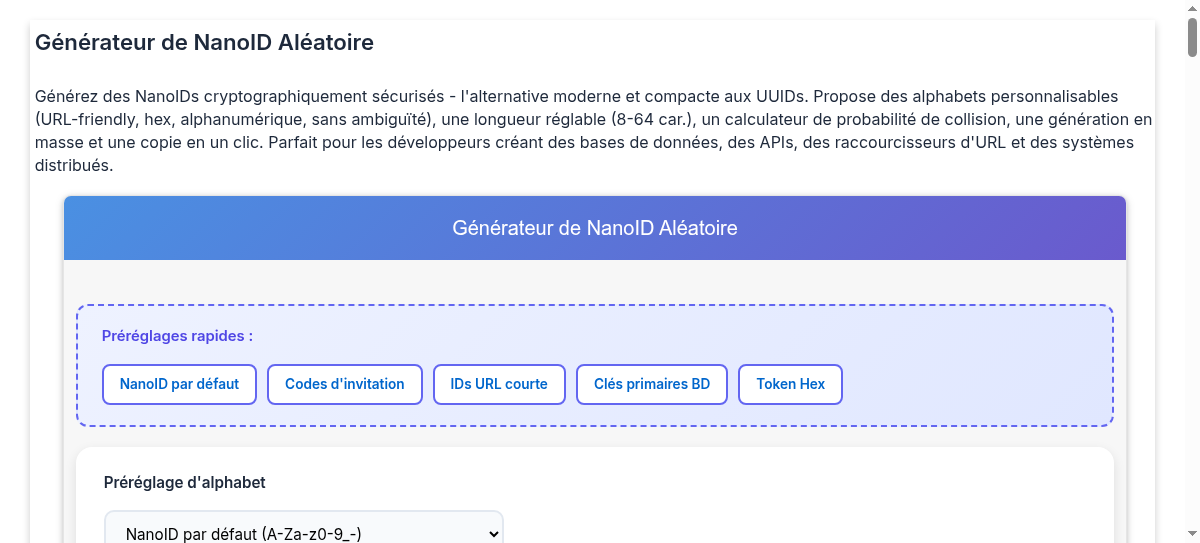Screen dimensions: 1200x543
Task: Click the word distribués ending the description
Action: tap(73, 166)
